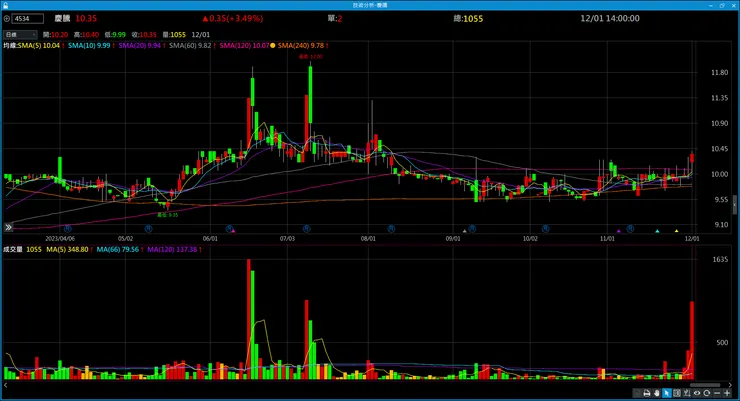Click the print icon in bottom toolbar
The height and width of the screenshot is (401, 740).
coord(647,393)
